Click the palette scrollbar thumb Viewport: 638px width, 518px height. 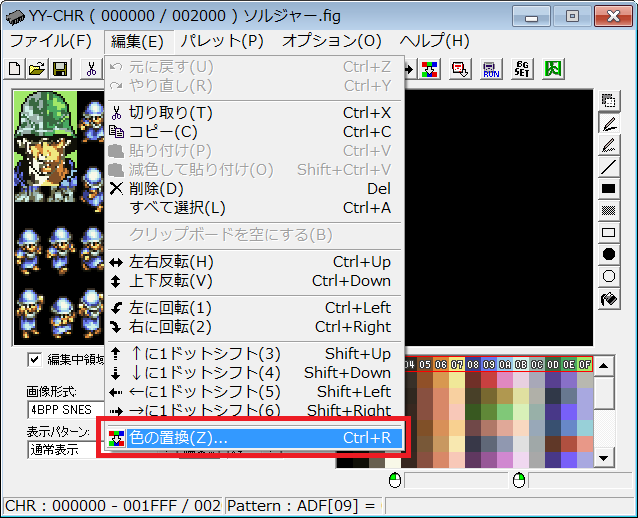click(604, 392)
